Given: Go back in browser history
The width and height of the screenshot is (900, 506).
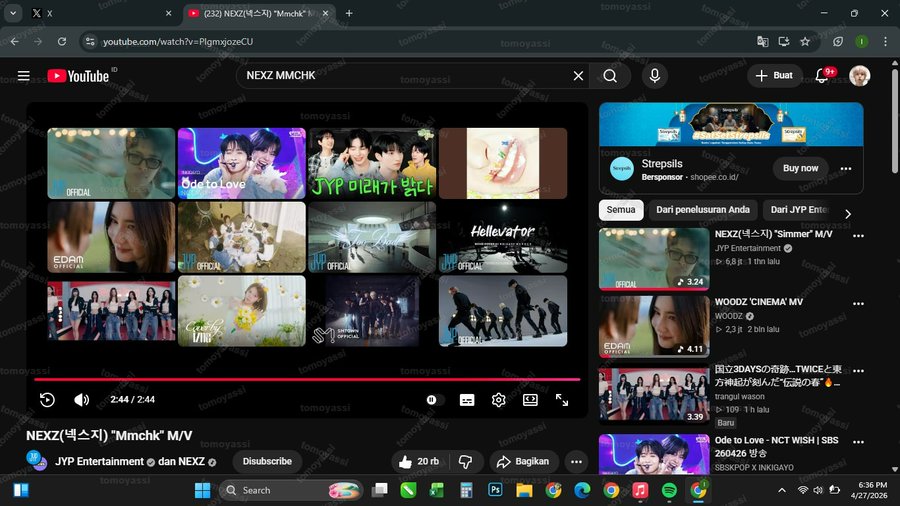Looking at the screenshot, I should click(15, 41).
